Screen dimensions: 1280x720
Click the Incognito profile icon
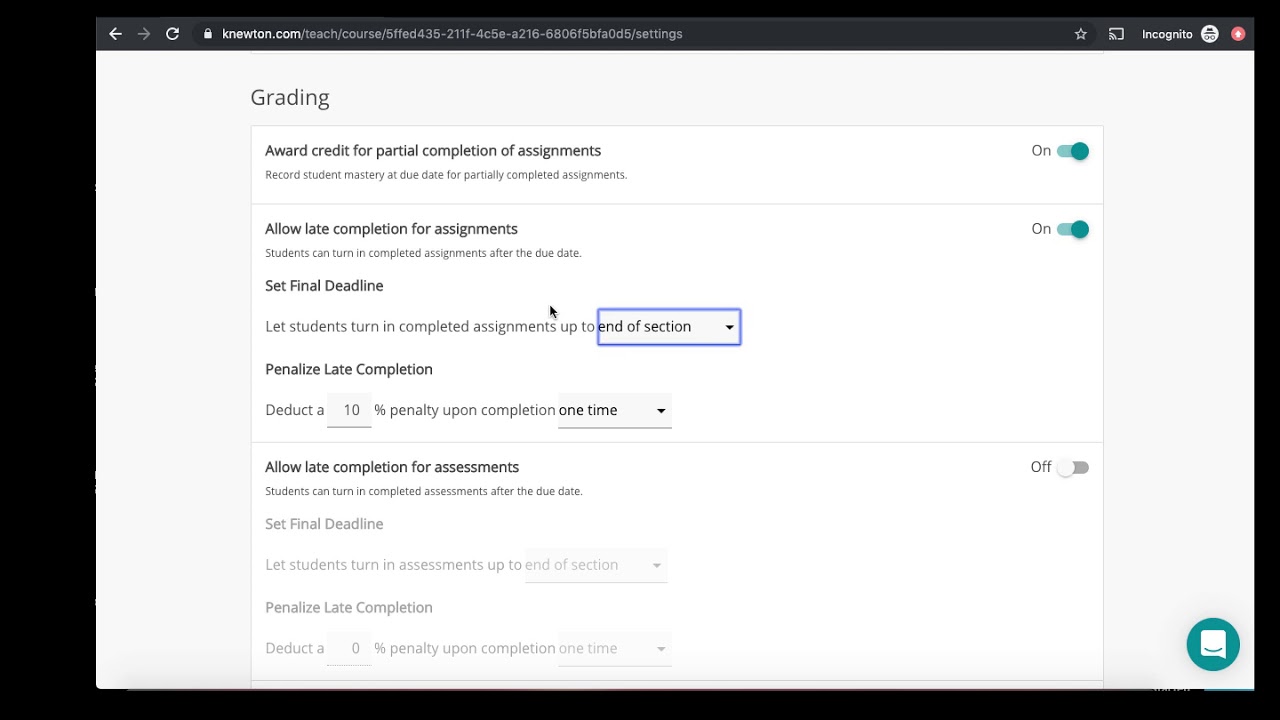(1210, 34)
